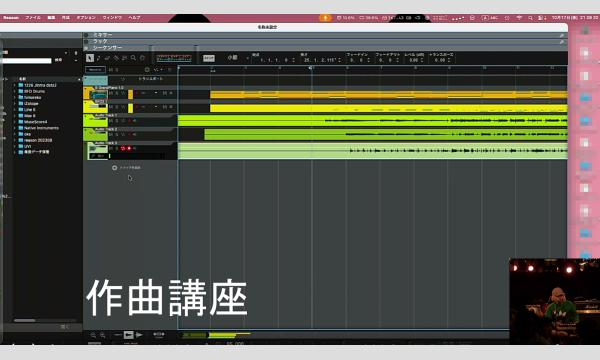
Task: Click the transpose value stepper
Action: tap(449, 60)
